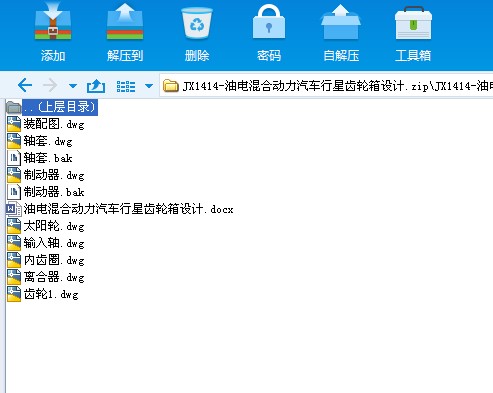
Task: Click the dwg icon beside 装配图
Action: [x=14, y=124]
